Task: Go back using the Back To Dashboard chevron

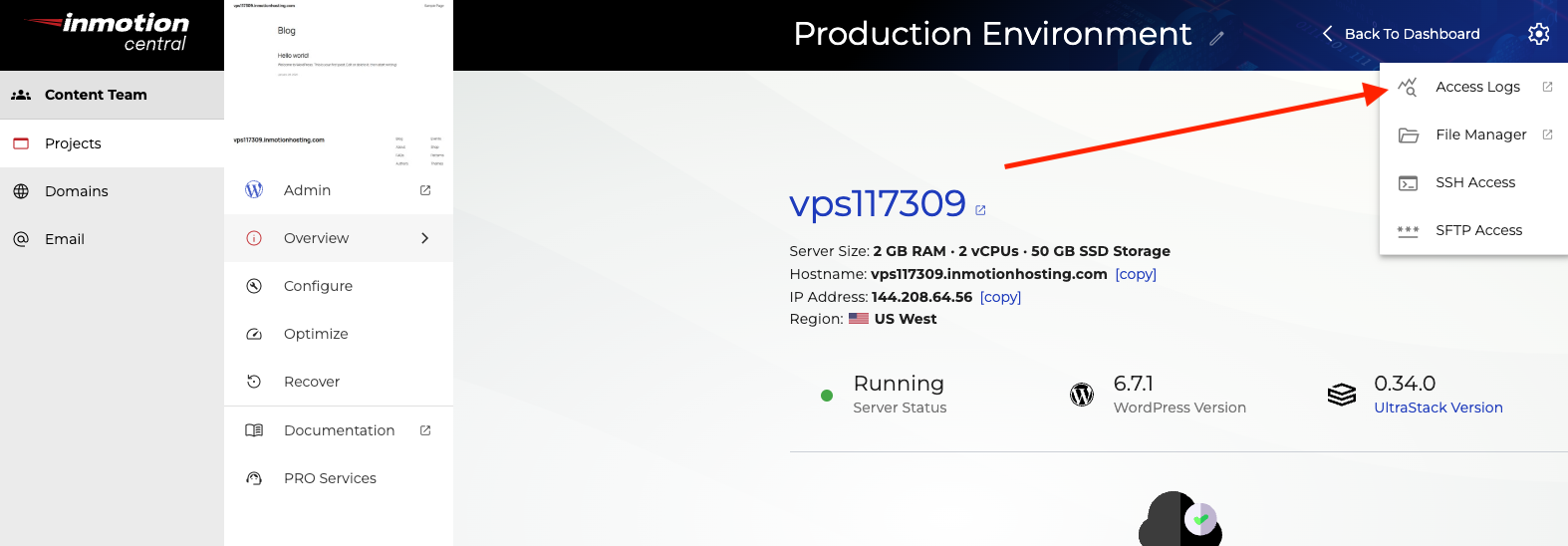Action: coord(1327,34)
